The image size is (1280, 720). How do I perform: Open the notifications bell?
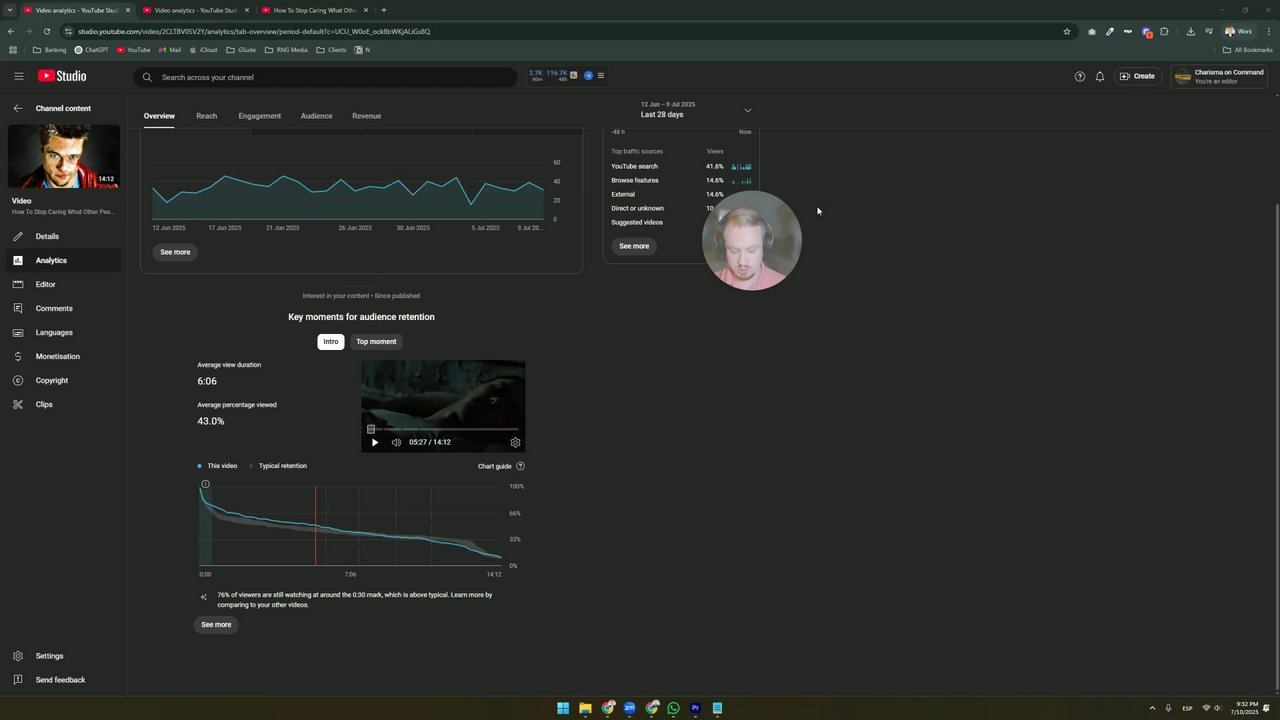pyautogui.click(x=1100, y=76)
